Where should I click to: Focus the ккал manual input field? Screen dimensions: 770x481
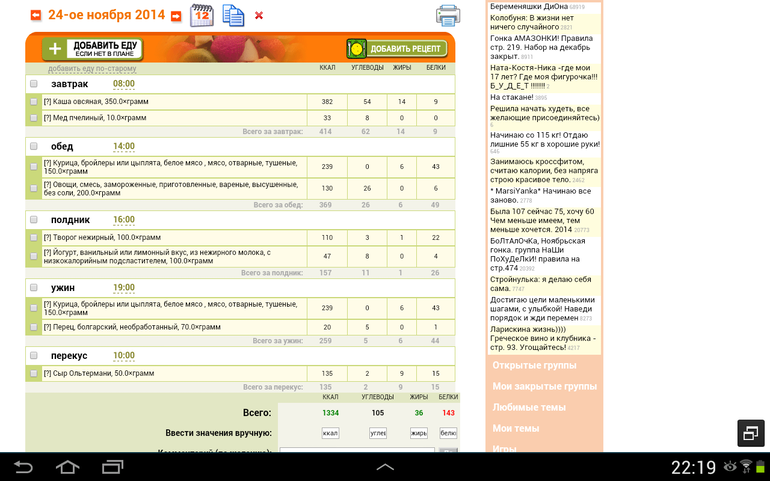click(x=330, y=433)
